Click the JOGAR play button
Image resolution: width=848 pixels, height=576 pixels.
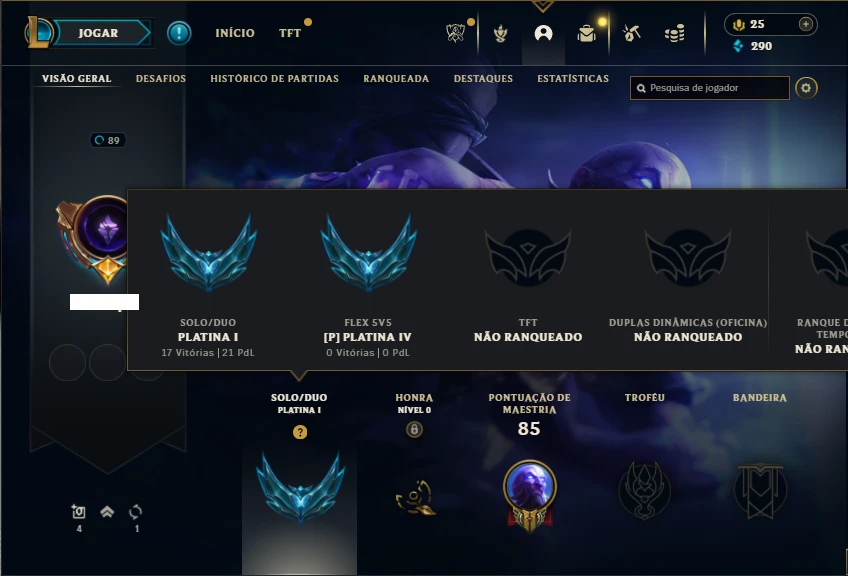click(x=98, y=33)
